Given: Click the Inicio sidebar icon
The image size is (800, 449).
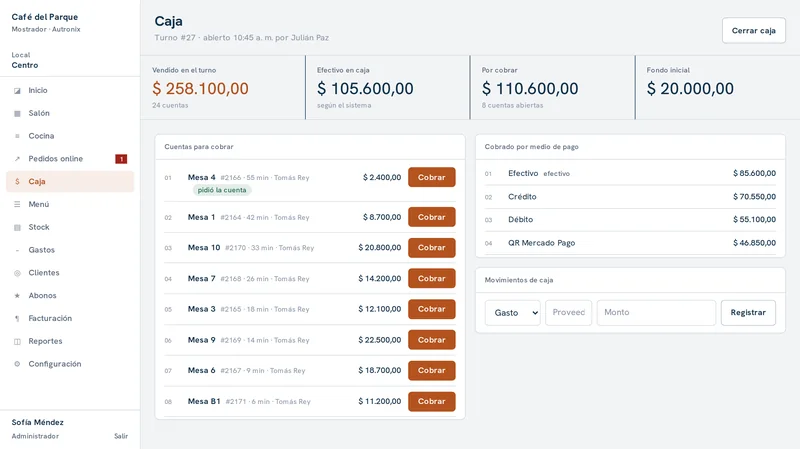Looking at the screenshot, I should coord(17,91).
